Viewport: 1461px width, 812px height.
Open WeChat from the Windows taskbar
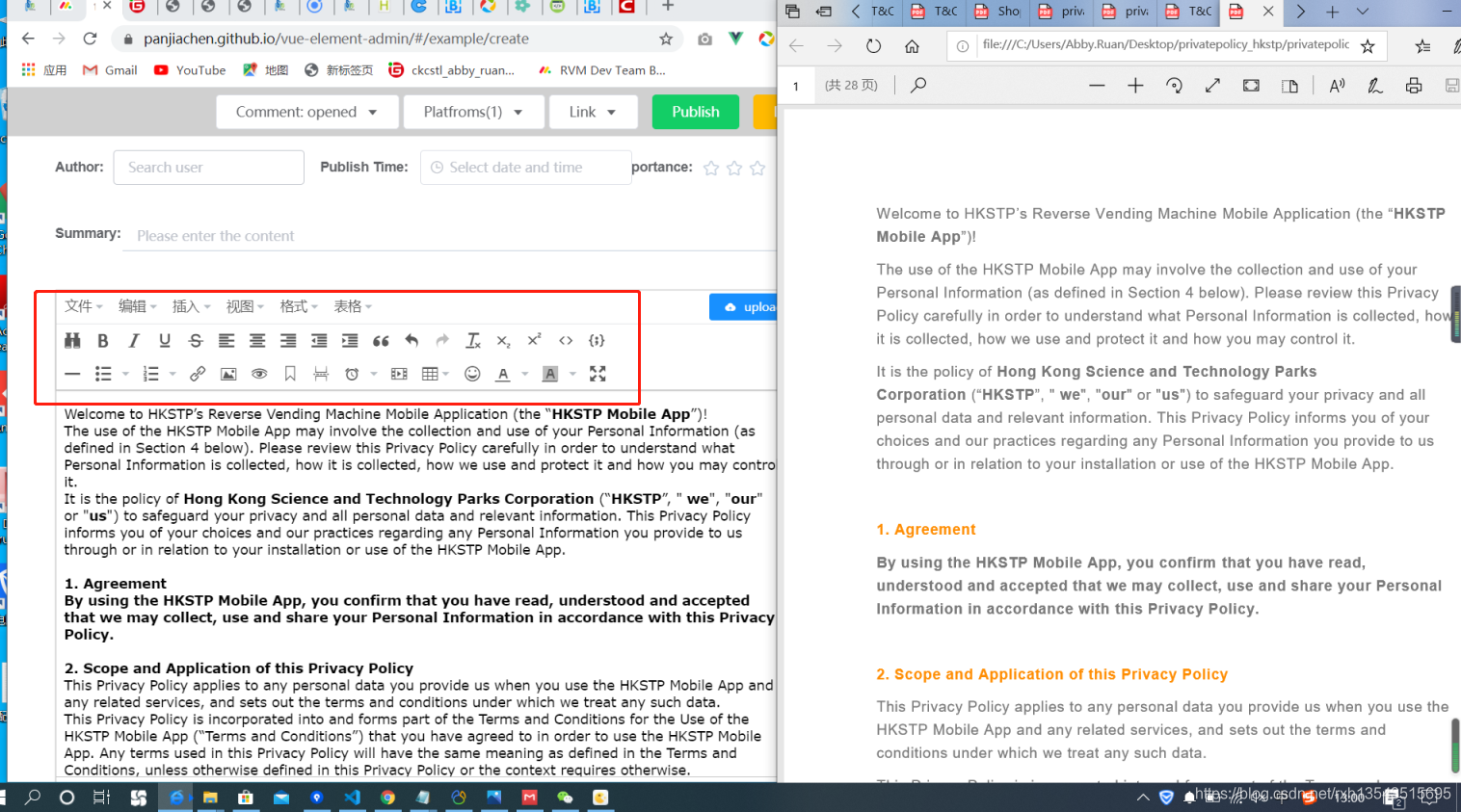coord(565,798)
